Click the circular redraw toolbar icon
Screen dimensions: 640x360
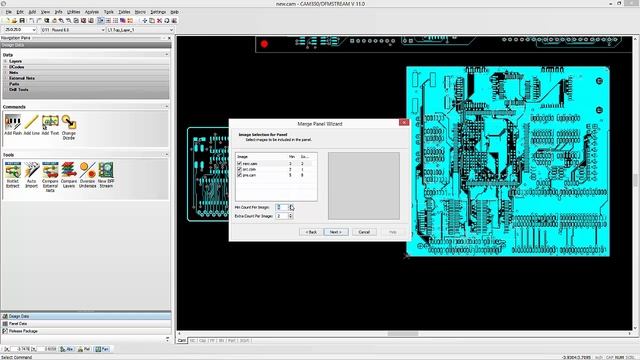coord(167,20)
